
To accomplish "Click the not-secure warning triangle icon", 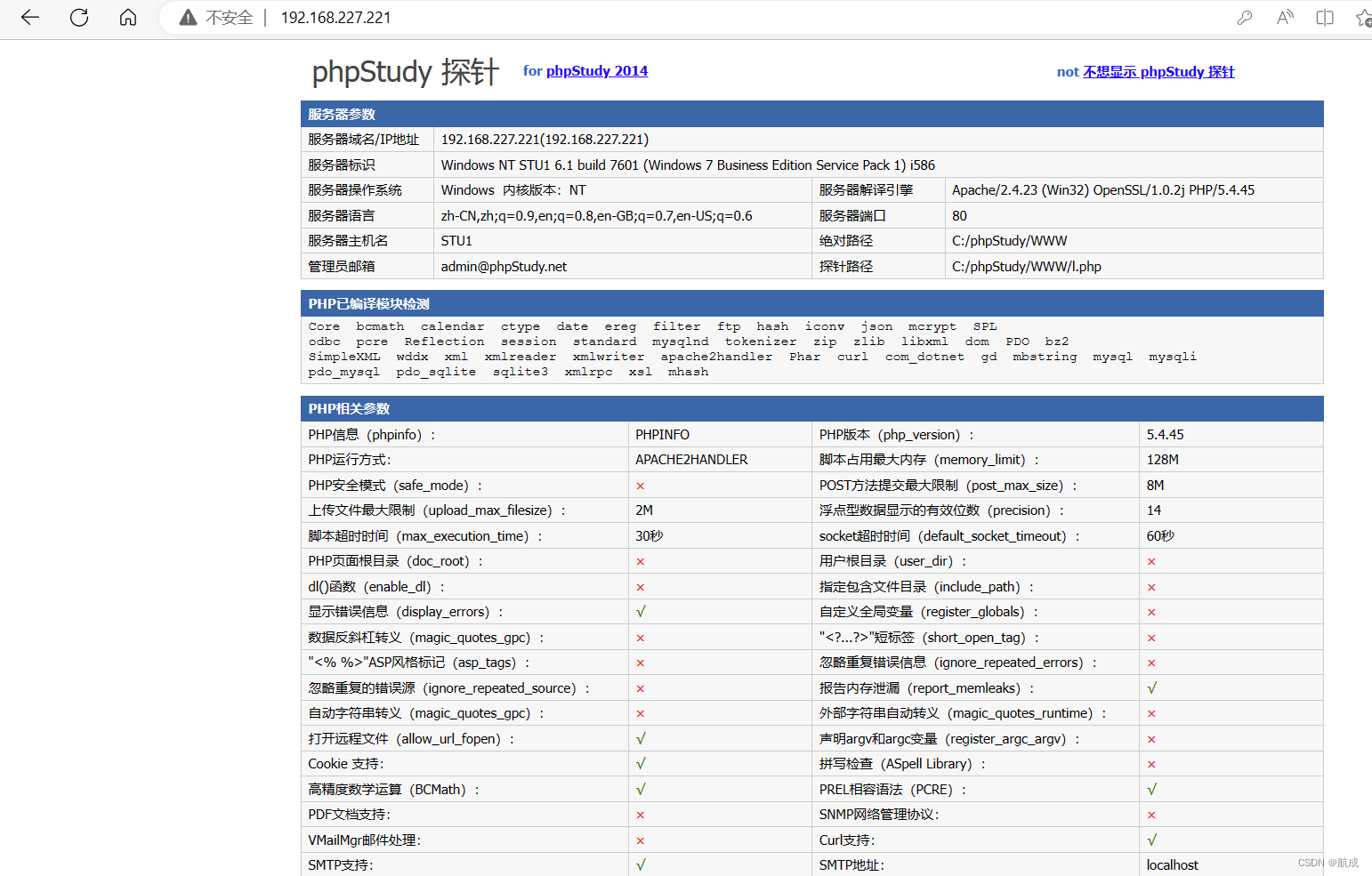I will (188, 18).
